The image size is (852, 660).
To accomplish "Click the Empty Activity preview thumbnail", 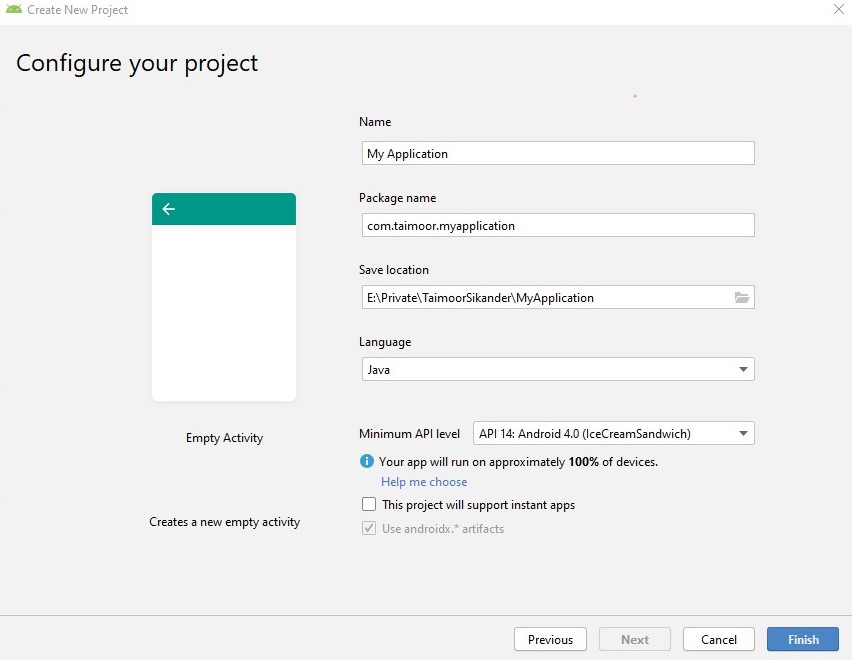I will [x=223, y=296].
